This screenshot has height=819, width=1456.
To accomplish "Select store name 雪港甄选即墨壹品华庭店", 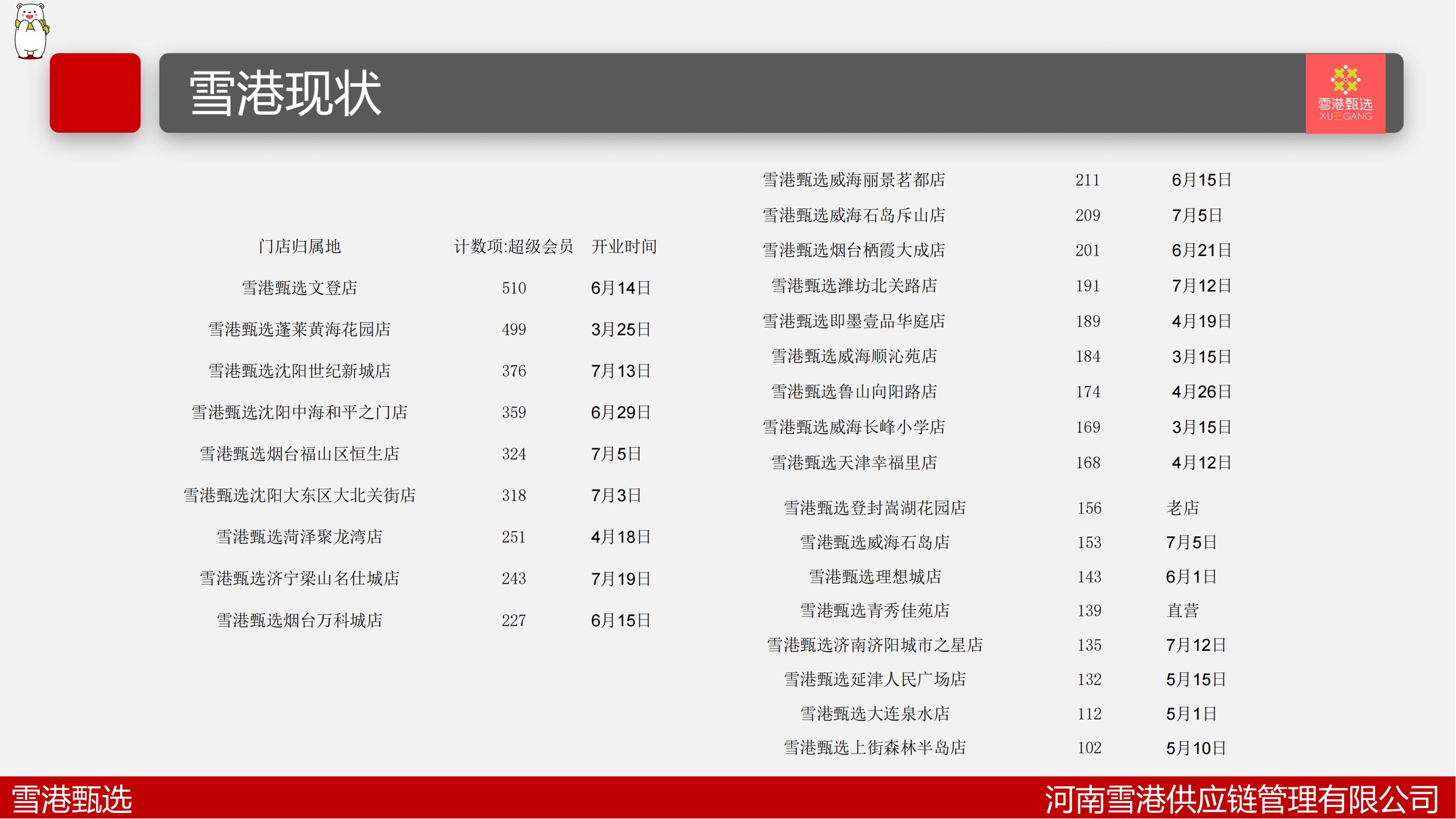I will [853, 321].
